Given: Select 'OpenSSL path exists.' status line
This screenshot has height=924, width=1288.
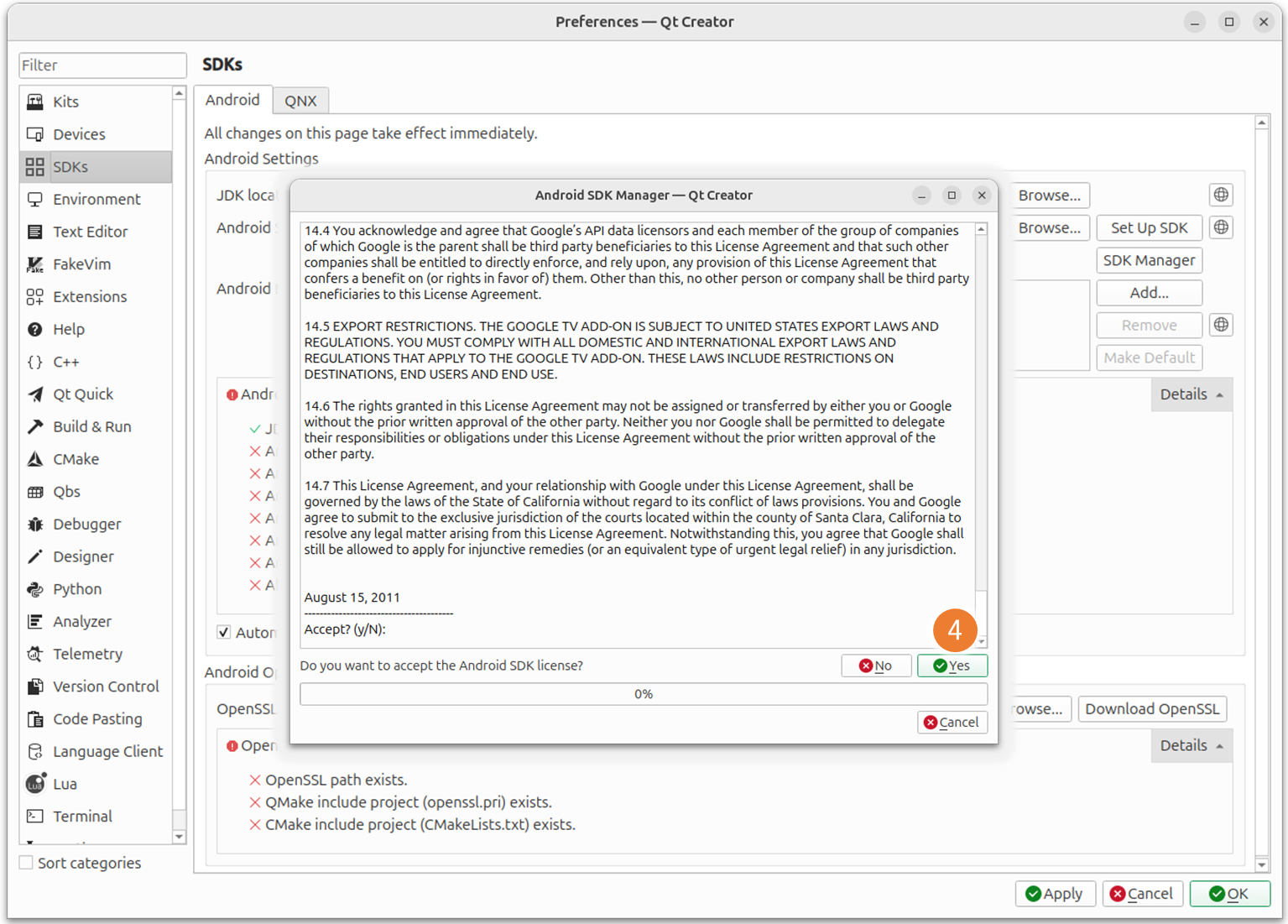Looking at the screenshot, I should 336,780.
